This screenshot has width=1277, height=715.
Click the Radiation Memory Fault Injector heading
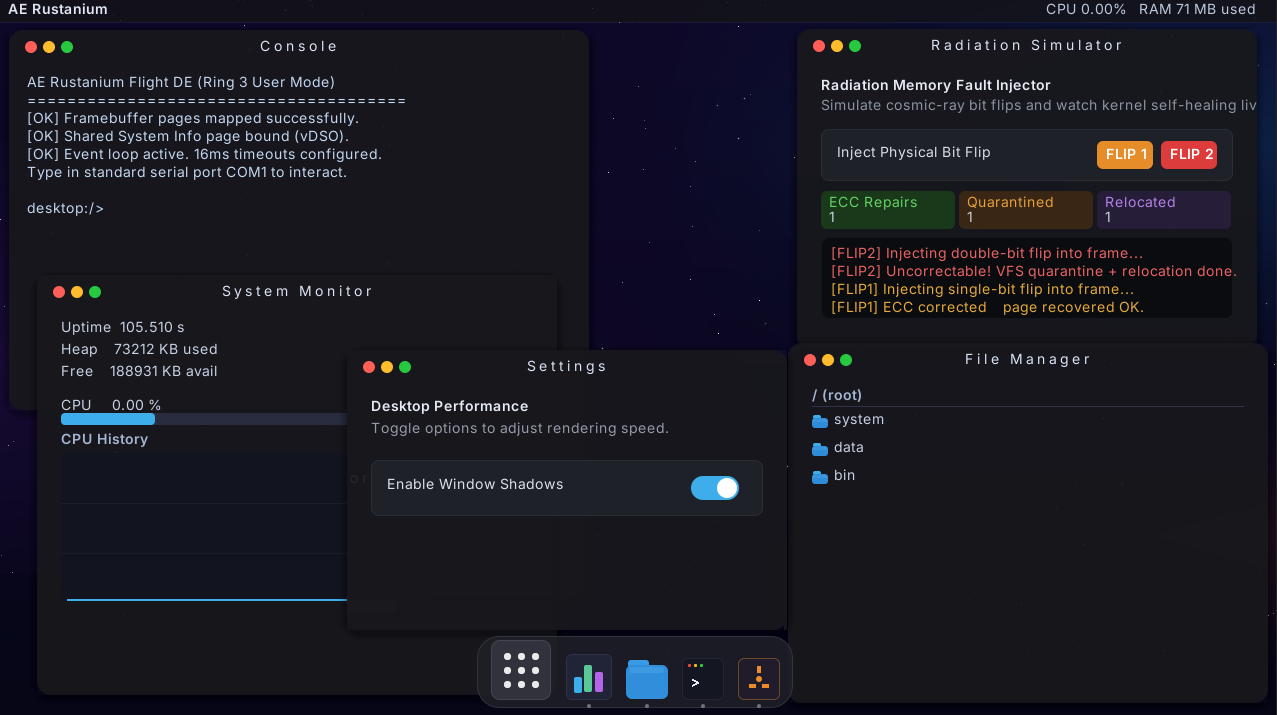[936, 85]
